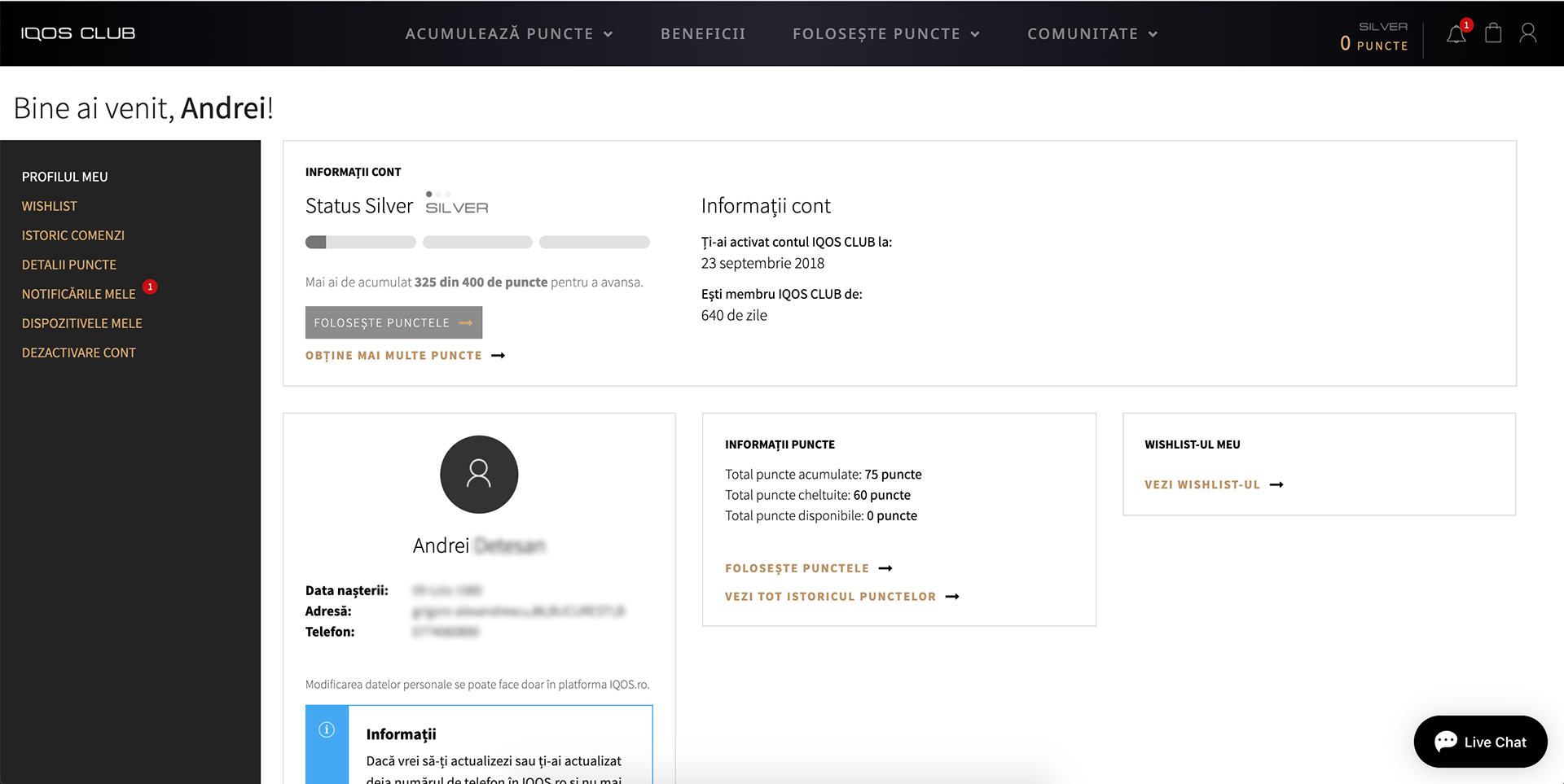Click the IQOS CLUB logo
This screenshot has height=784, width=1564.
78,33
